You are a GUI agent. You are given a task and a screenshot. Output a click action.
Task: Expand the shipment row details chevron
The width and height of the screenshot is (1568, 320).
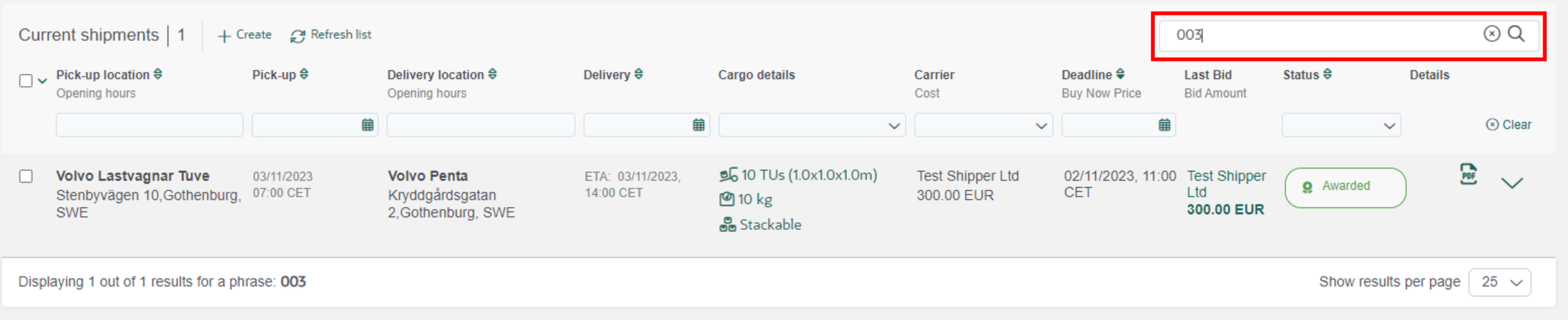pyautogui.click(x=1511, y=183)
